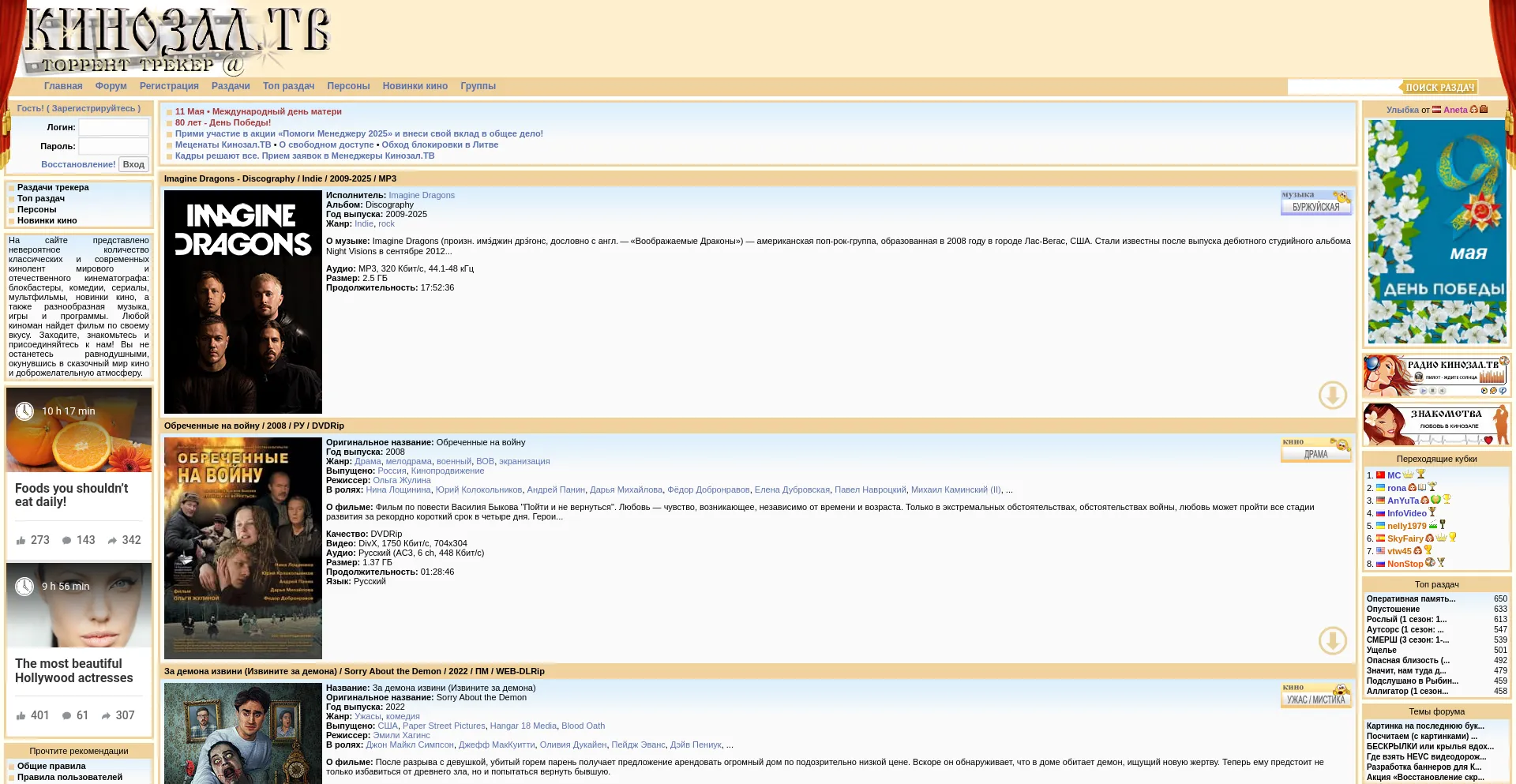Open the Радио Кинозал.ТВ banner
This screenshot has width=1516, height=784.
(1436, 376)
